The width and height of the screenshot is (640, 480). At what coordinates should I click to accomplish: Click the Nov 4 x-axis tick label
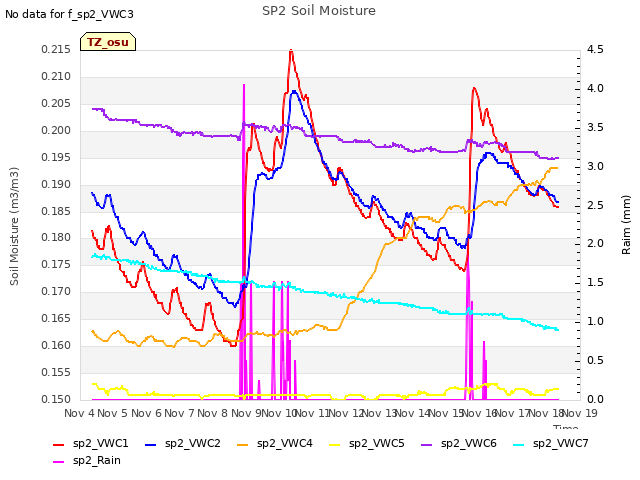click(80, 413)
